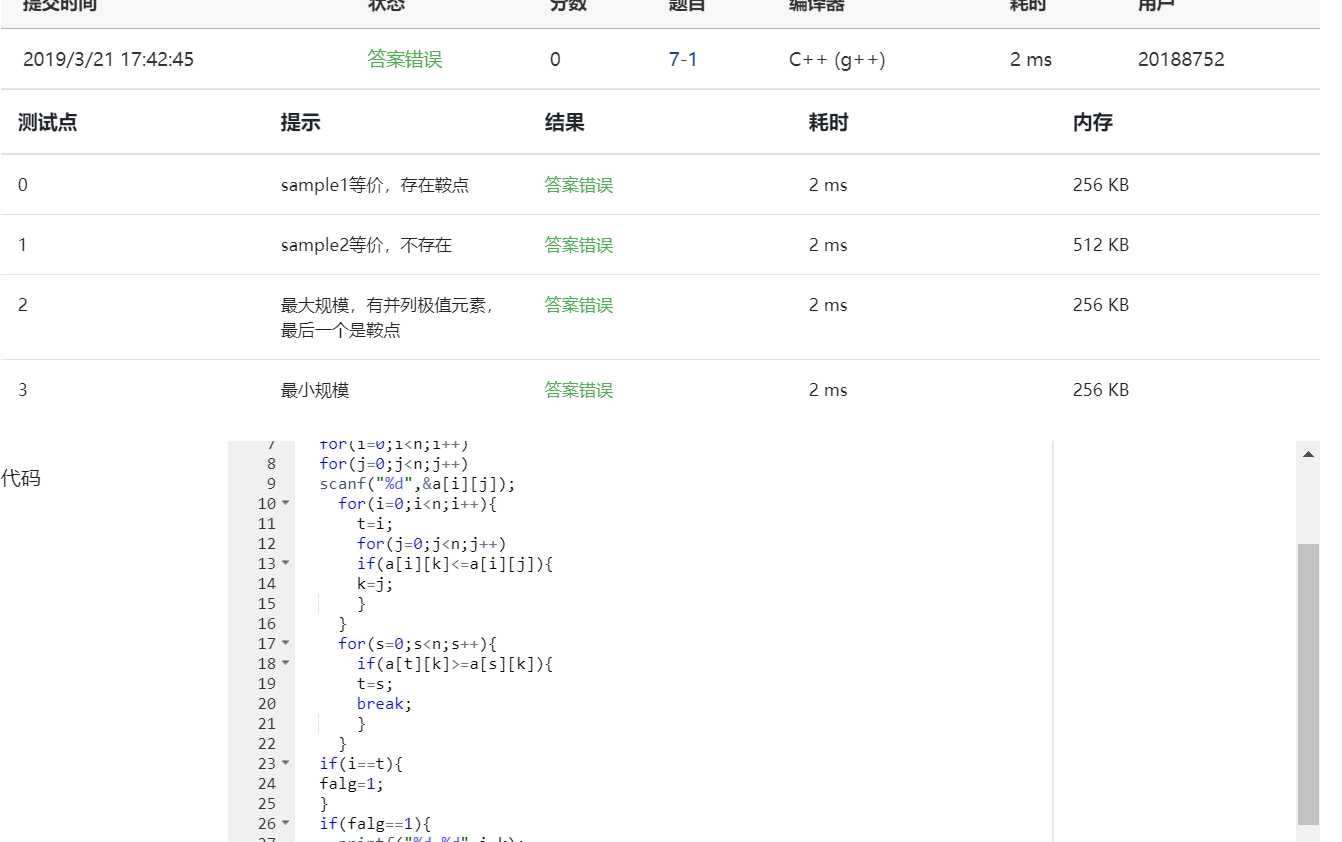Select submission time 2019/3/21 17:42:45
Image resolution: width=1342 pixels, height=842 pixels.
click(108, 59)
